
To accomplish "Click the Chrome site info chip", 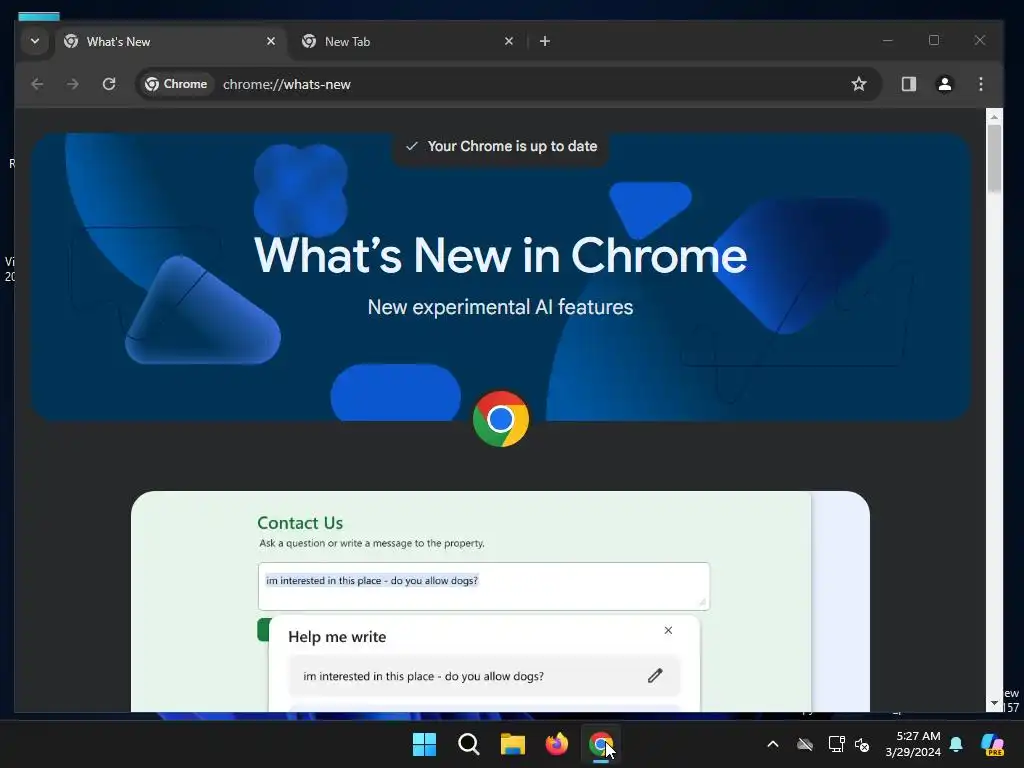I will [x=176, y=84].
